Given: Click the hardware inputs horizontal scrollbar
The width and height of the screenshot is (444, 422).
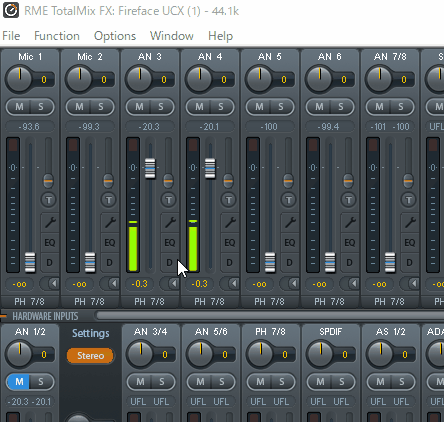Looking at the screenshot, I should [x=269, y=316].
